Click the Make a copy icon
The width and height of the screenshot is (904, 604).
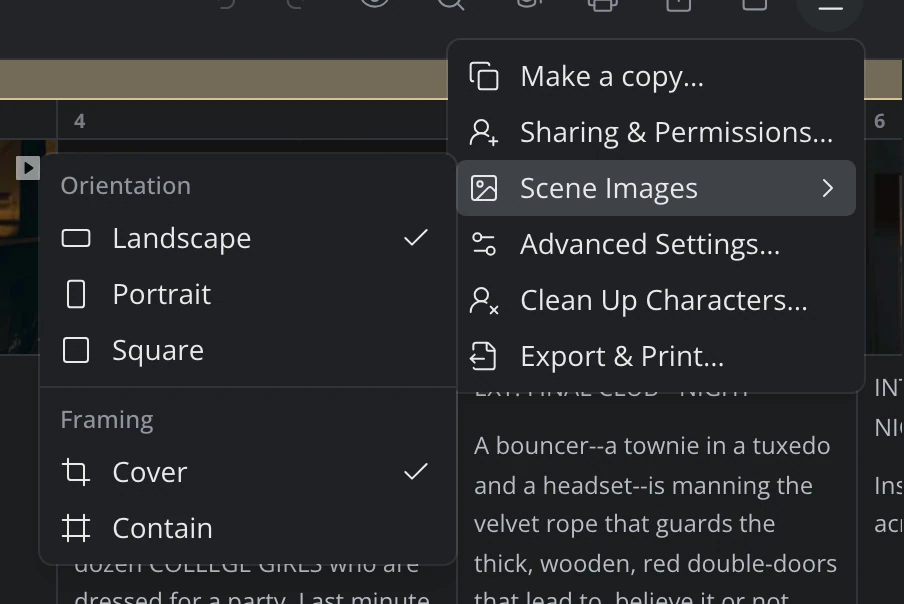(484, 76)
